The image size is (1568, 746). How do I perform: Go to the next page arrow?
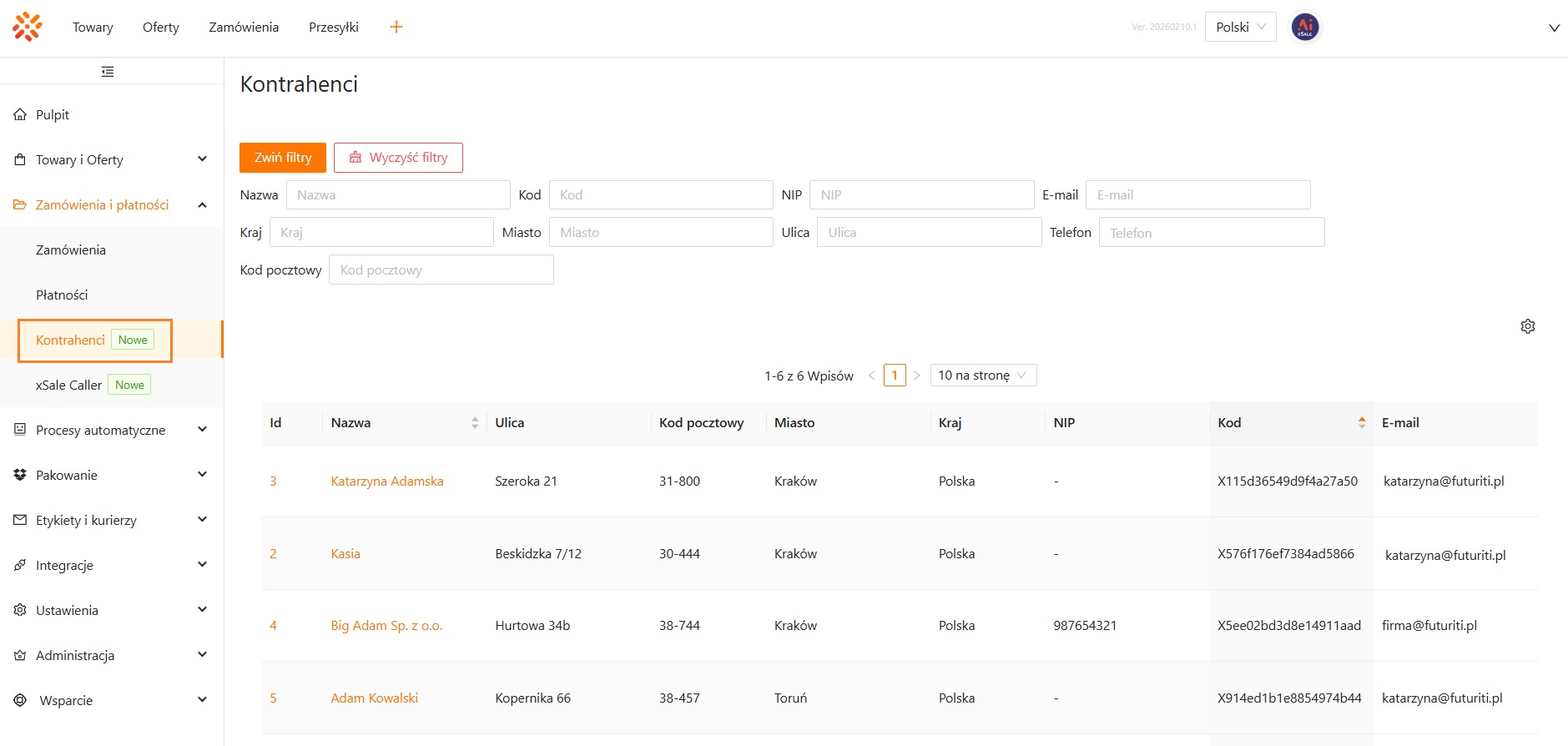[x=916, y=376]
